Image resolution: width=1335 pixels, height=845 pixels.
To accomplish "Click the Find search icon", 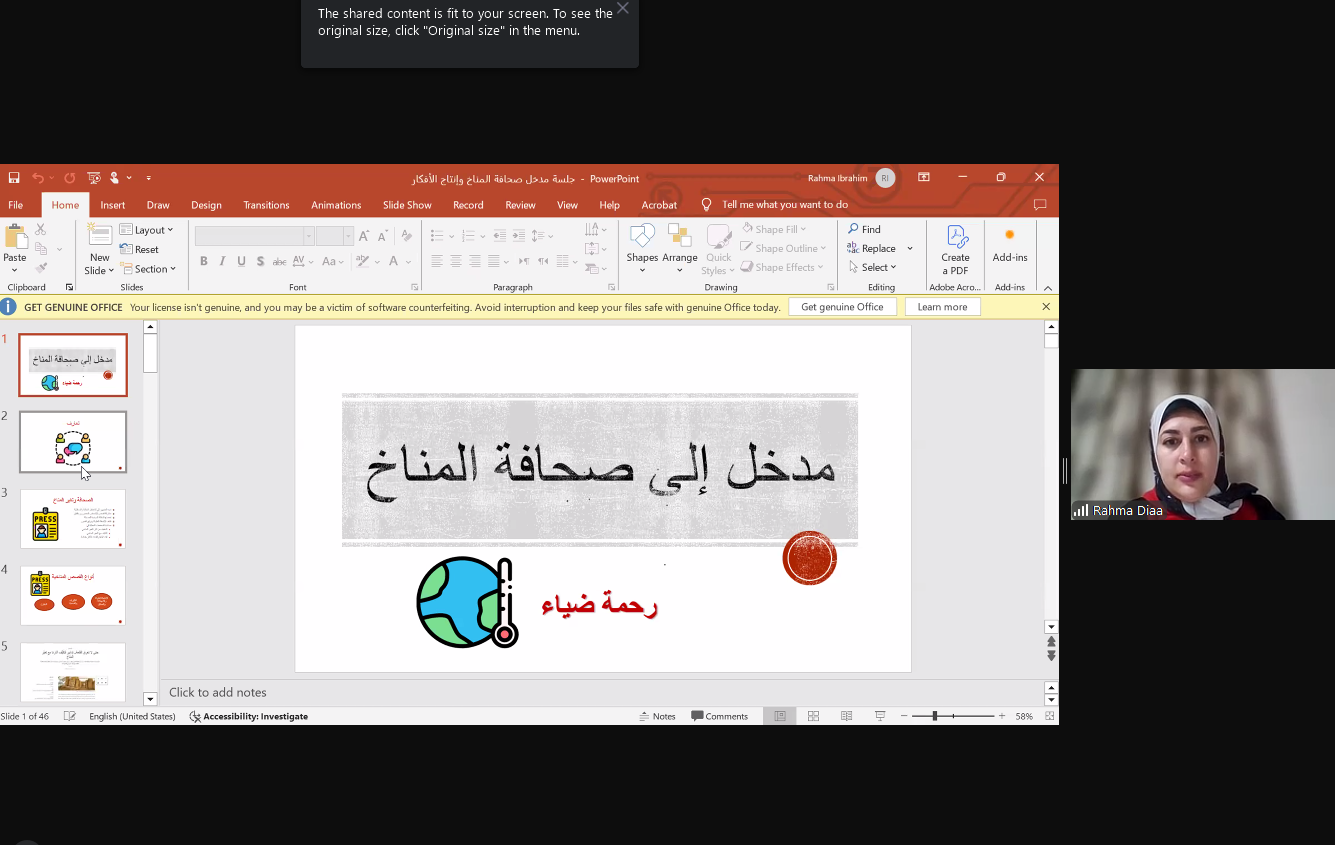I will point(865,229).
